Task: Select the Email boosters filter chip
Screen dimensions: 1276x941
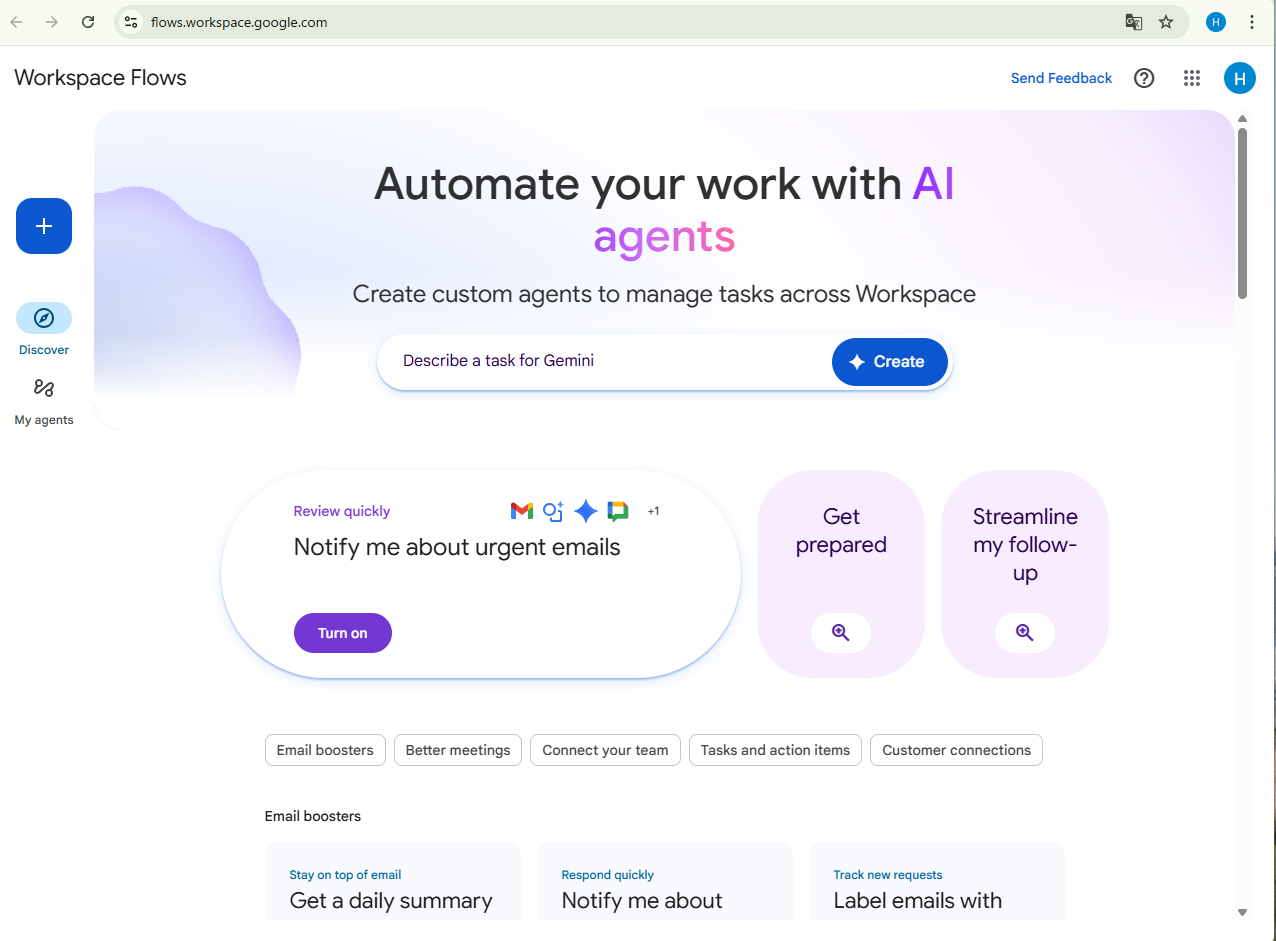Action: click(x=325, y=750)
